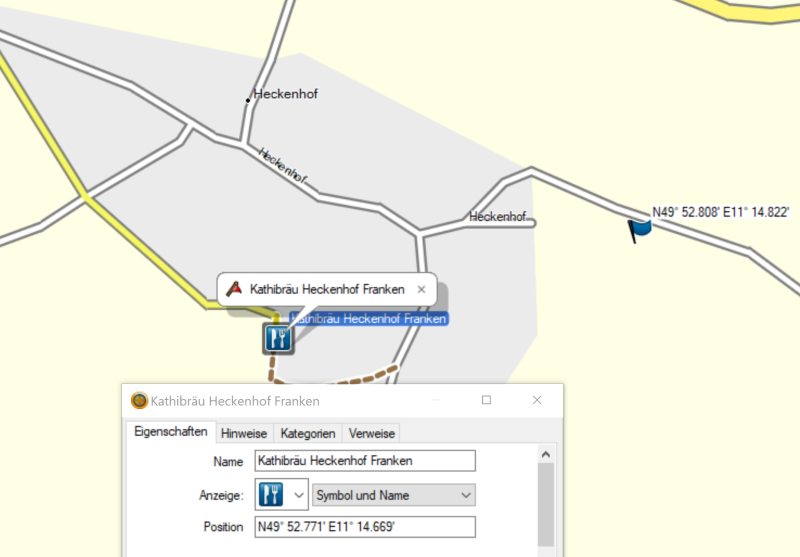Click the blue flag waypoint marker
Screen dimensions: 800x557
(x=639, y=230)
